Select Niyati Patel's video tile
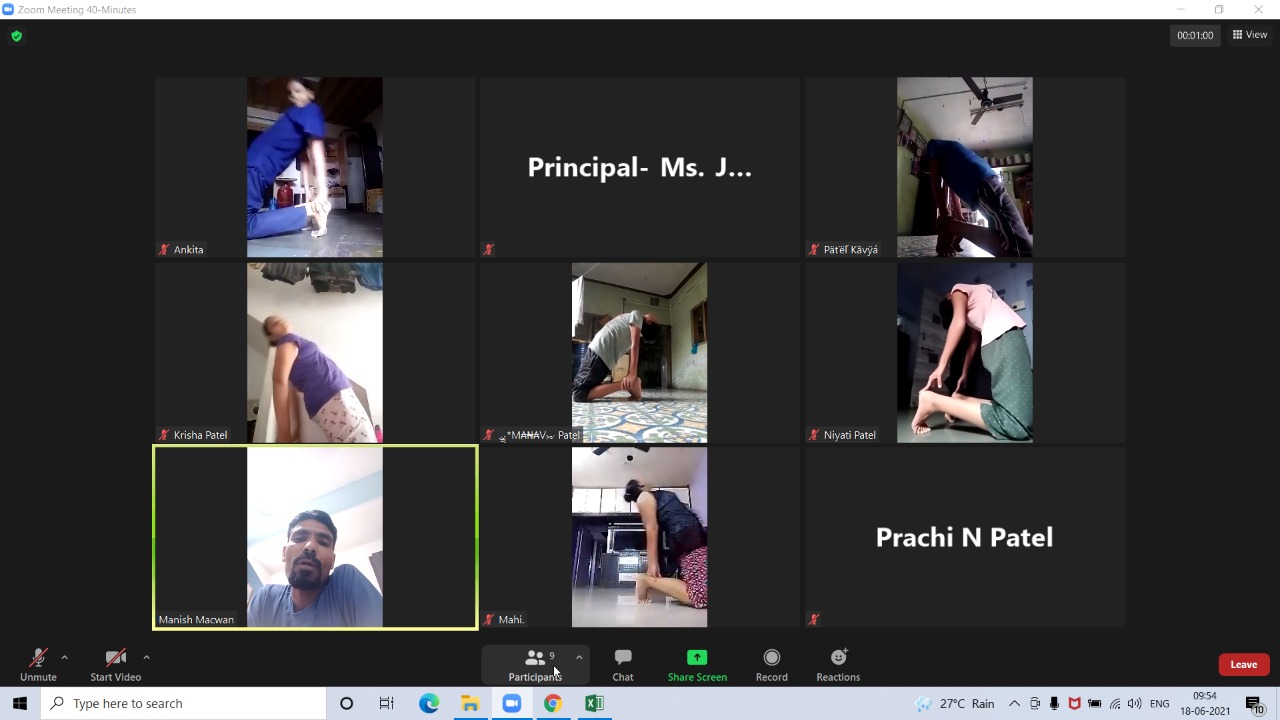This screenshot has width=1280, height=720. pyautogui.click(x=964, y=352)
